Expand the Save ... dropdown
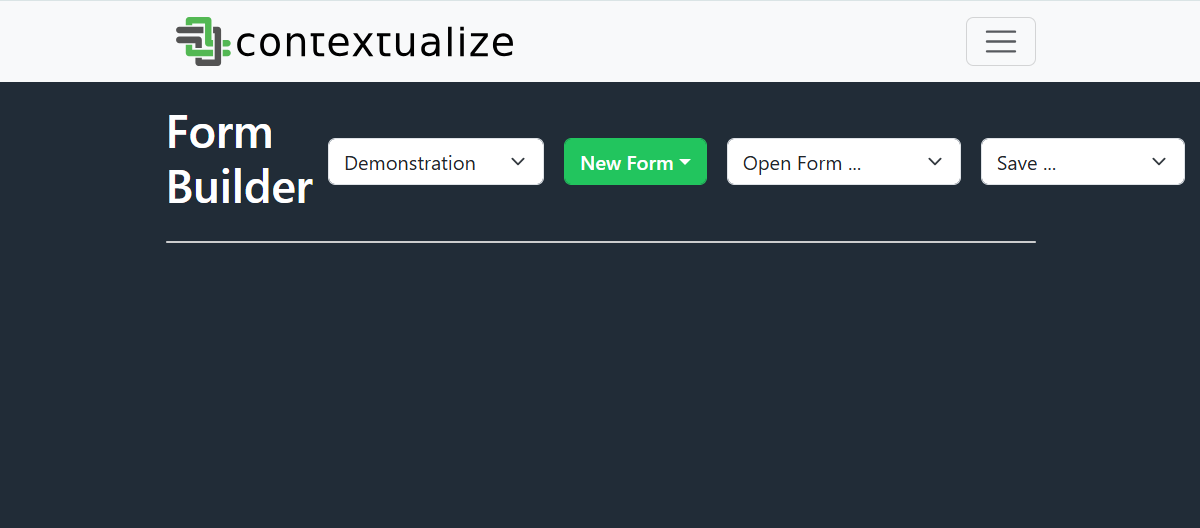Viewport: 1200px width, 528px height. pyautogui.click(x=1083, y=161)
